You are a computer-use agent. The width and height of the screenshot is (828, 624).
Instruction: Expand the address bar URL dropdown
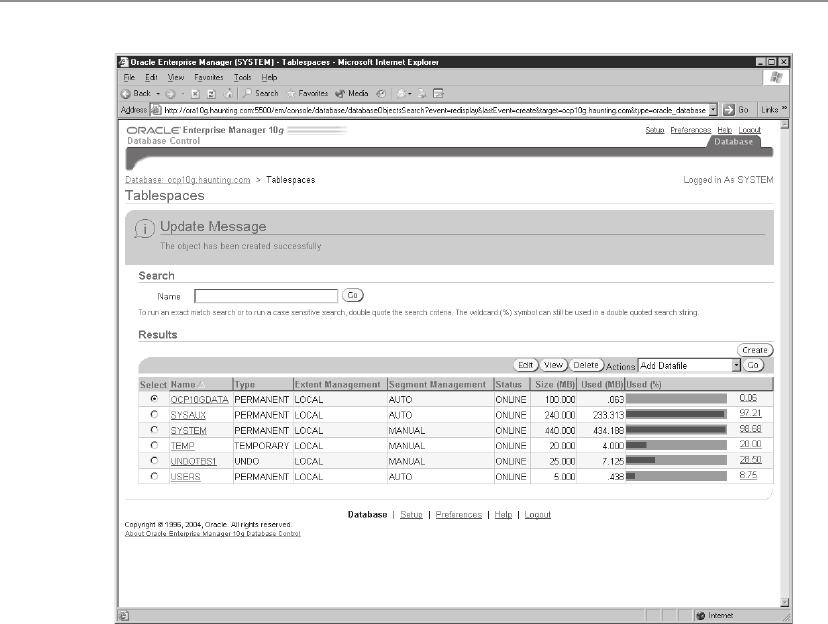pyautogui.click(x=713, y=110)
